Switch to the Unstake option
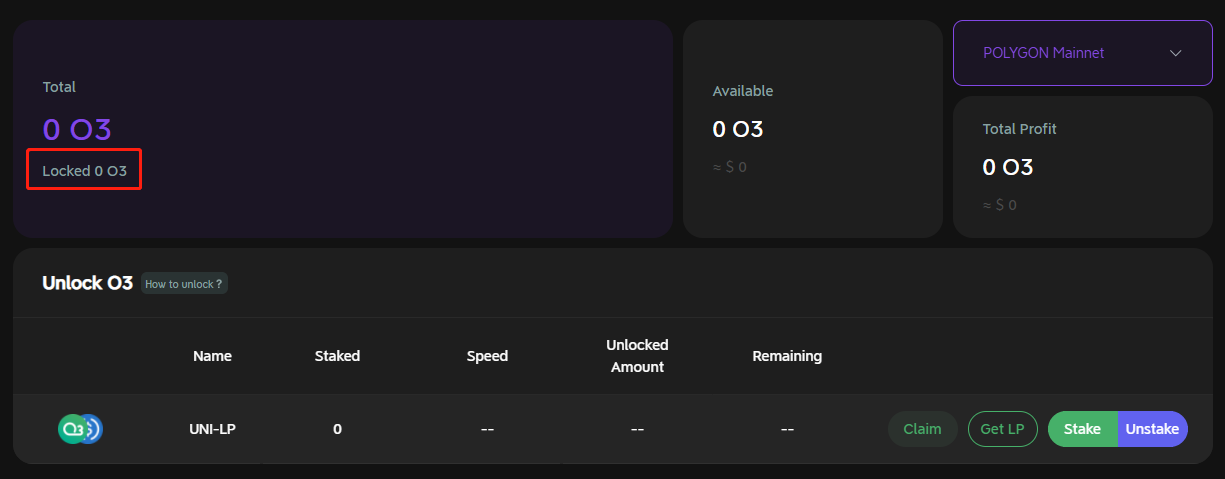 click(x=1152, y=429)
